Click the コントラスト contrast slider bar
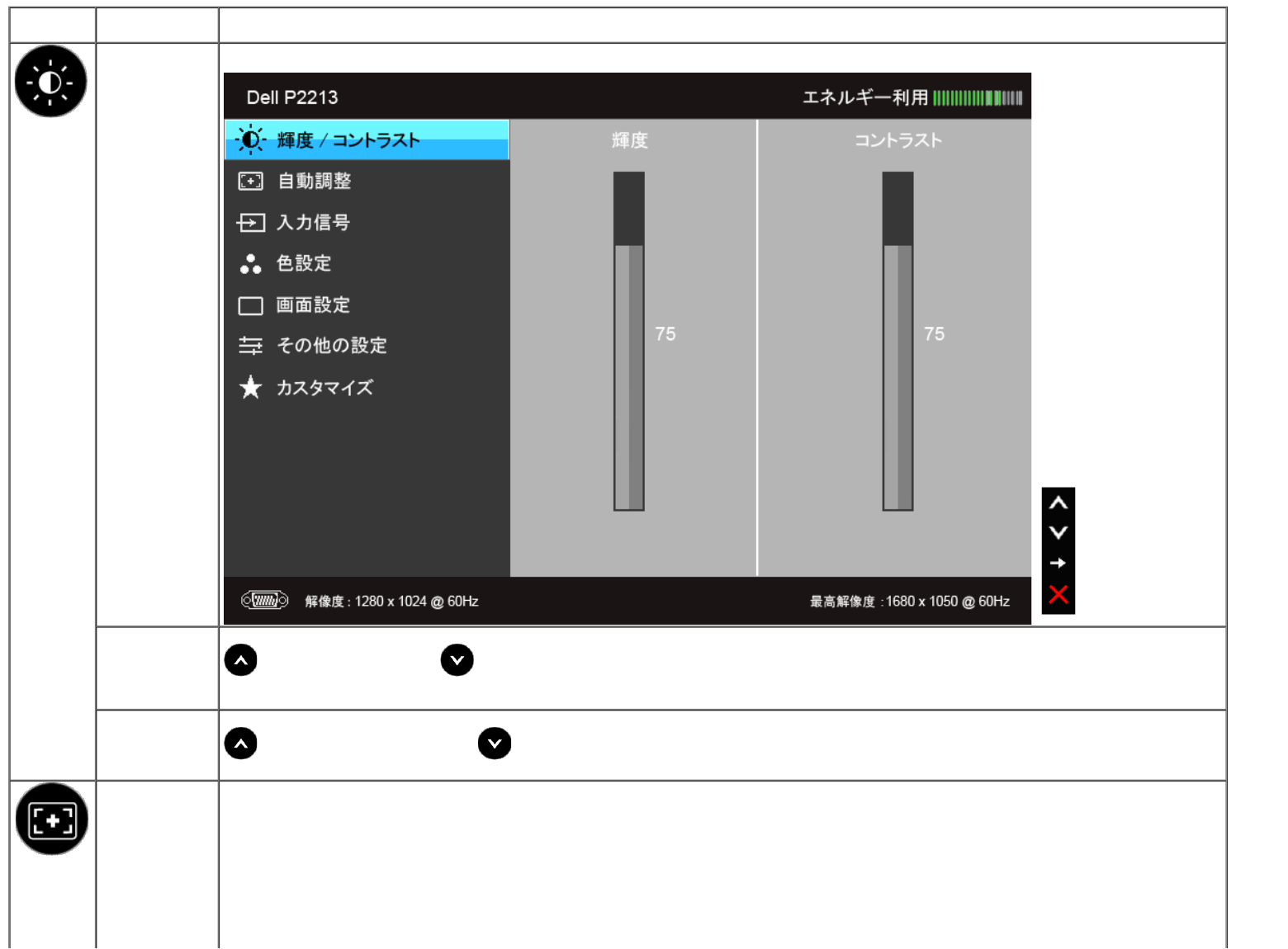 point(897,341)
